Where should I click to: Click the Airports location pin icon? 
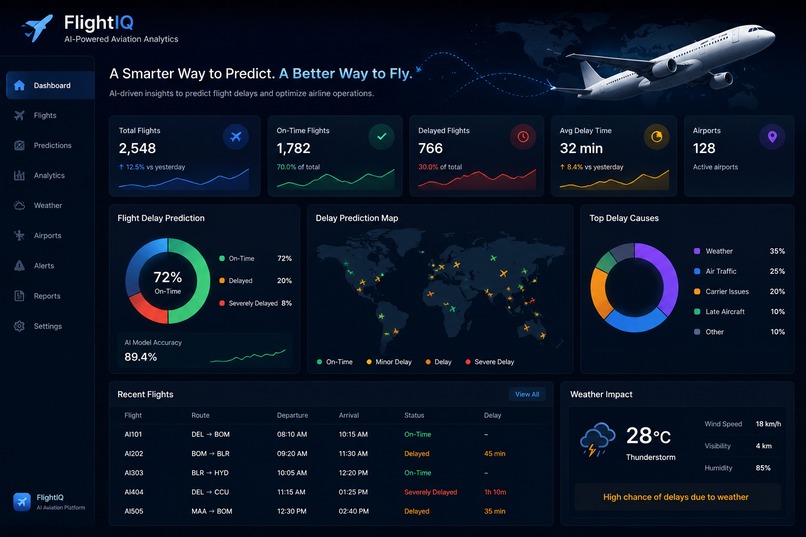(772, 137)
